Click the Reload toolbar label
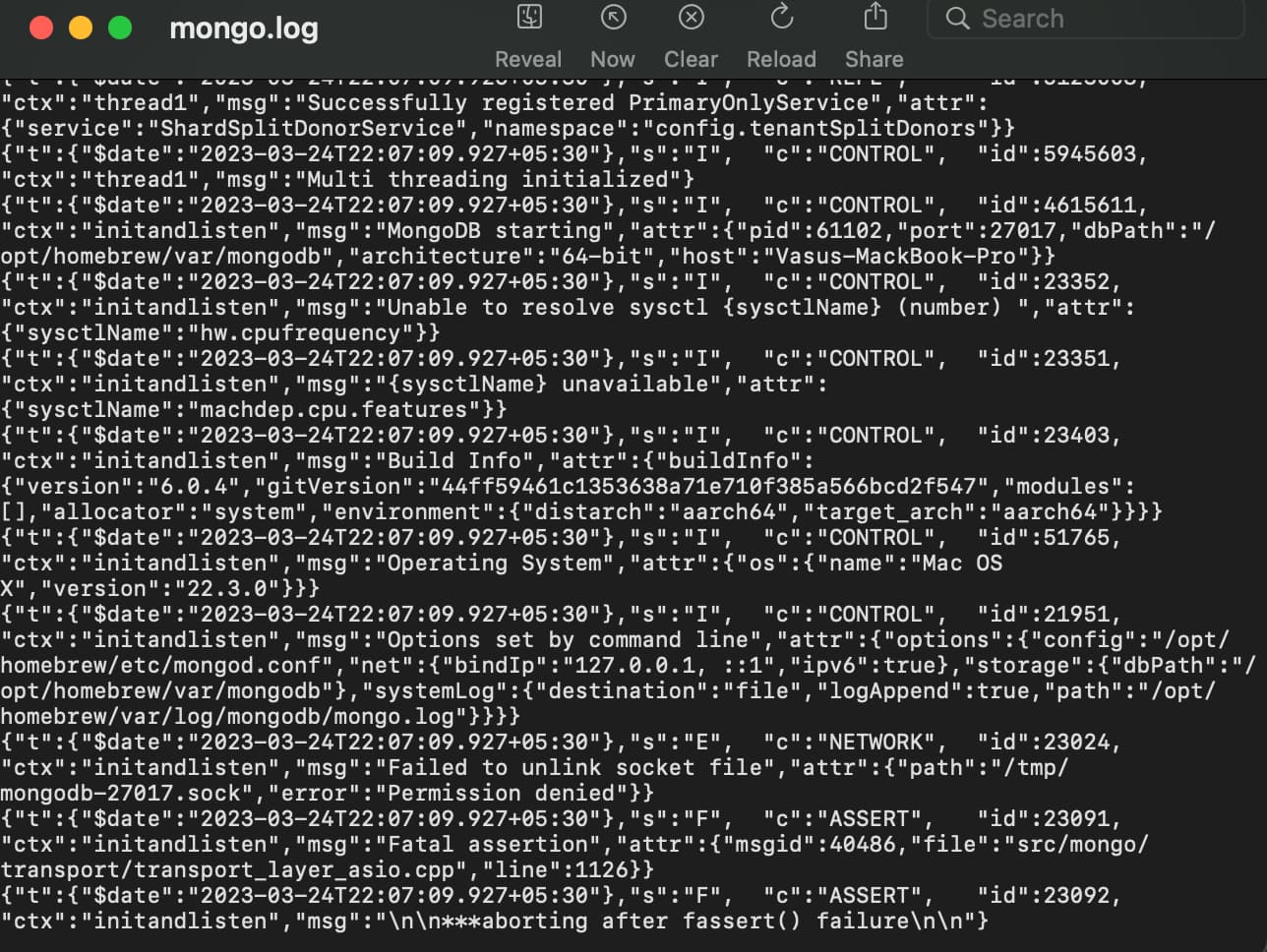This screenshot has width=1267, height=952. point(781,59)
